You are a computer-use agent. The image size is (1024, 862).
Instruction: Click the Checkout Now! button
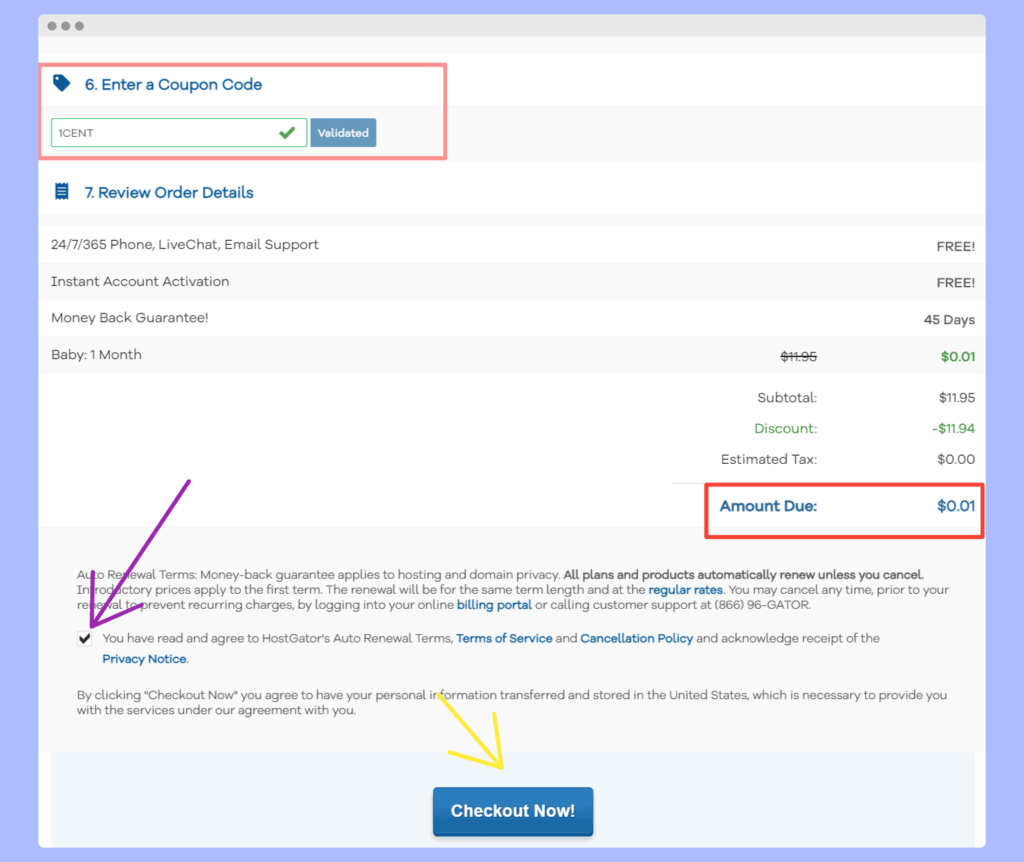pyautogui.click(x=512, y=811)
